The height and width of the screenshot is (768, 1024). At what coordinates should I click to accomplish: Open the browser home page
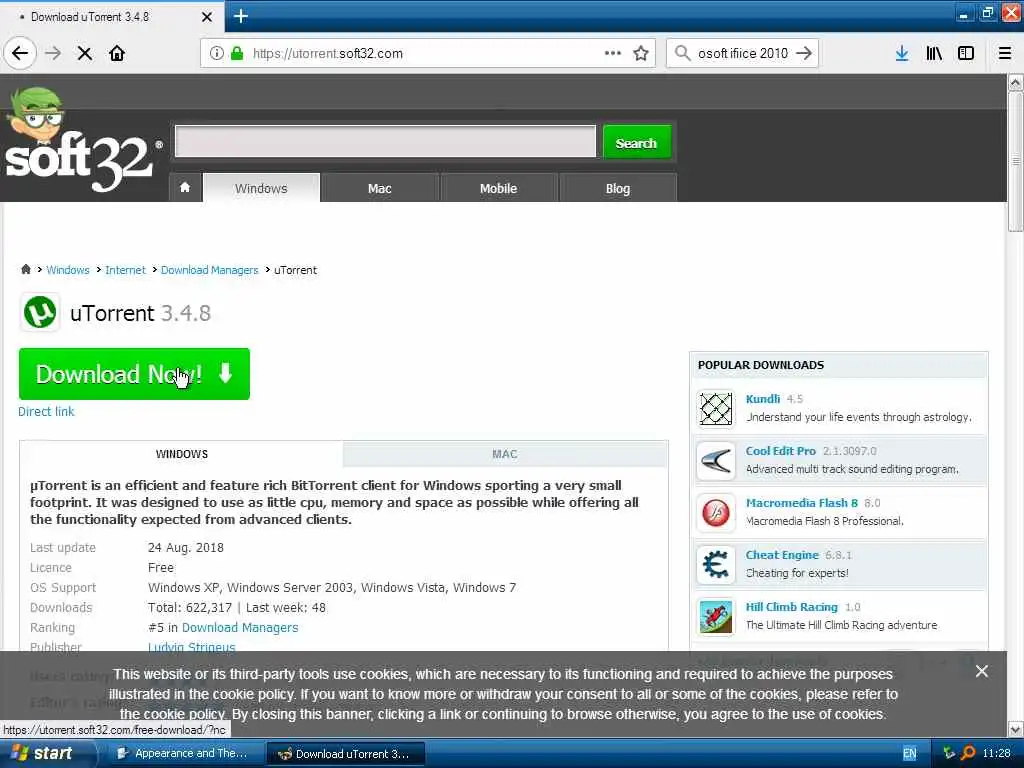pyautogui.click(x=117, y=54)
